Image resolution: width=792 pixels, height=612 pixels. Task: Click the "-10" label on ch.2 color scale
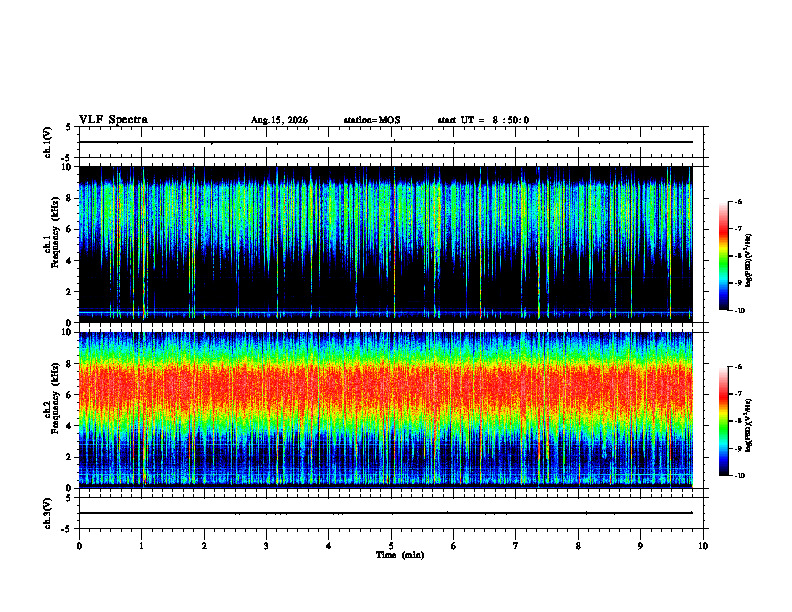coord(739,476)
